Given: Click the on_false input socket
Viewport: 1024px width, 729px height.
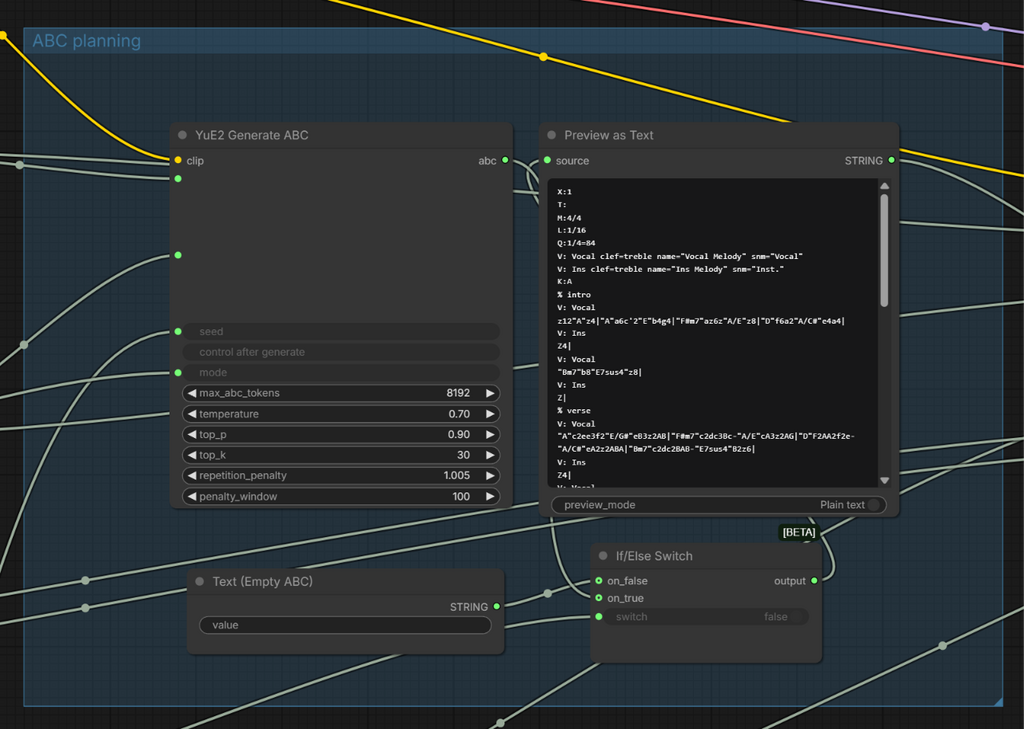Looking at the screenshot, I should coord(599,581).
